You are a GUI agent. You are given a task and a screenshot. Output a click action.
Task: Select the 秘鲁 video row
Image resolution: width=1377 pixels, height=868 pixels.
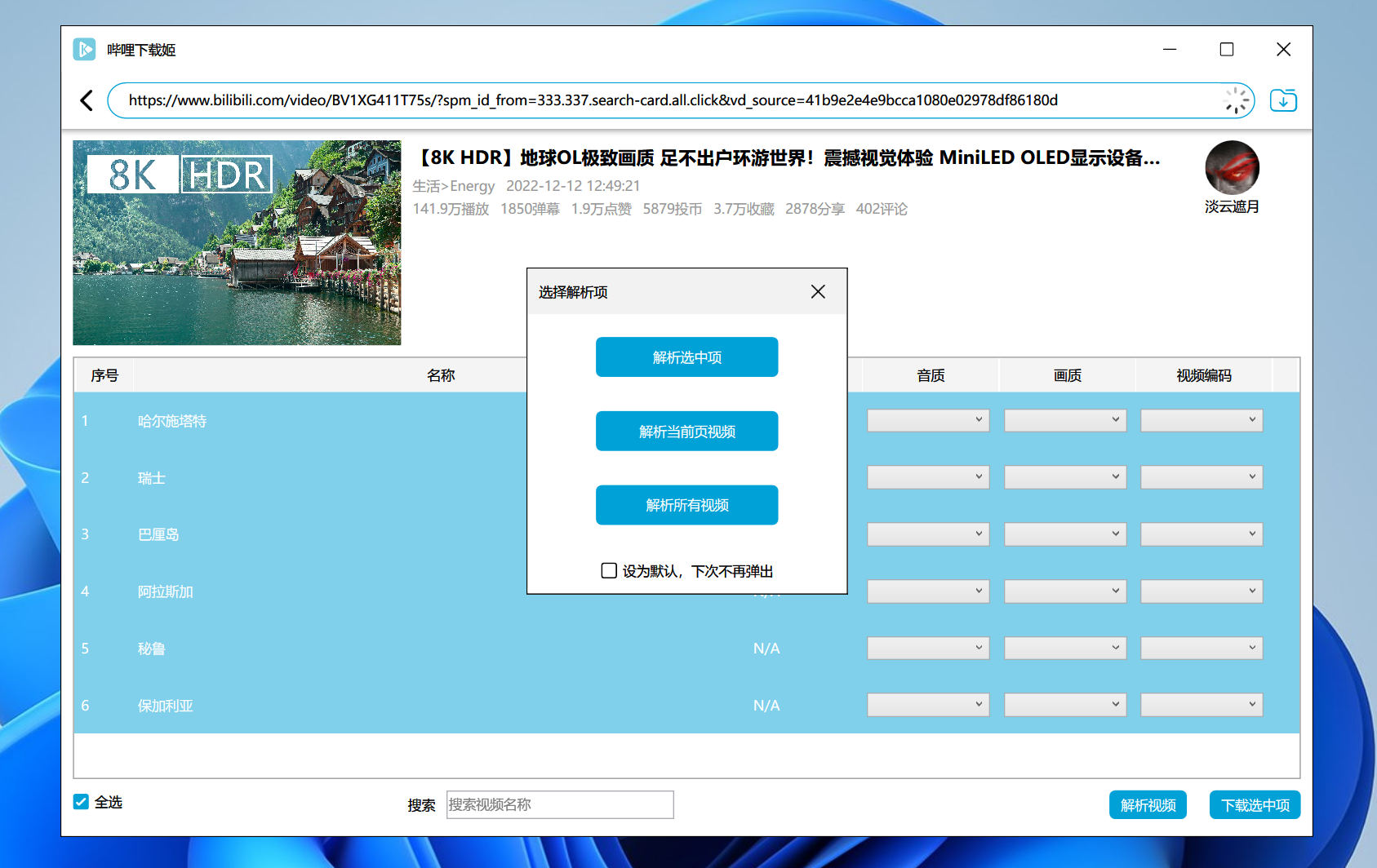click(686, 649)
